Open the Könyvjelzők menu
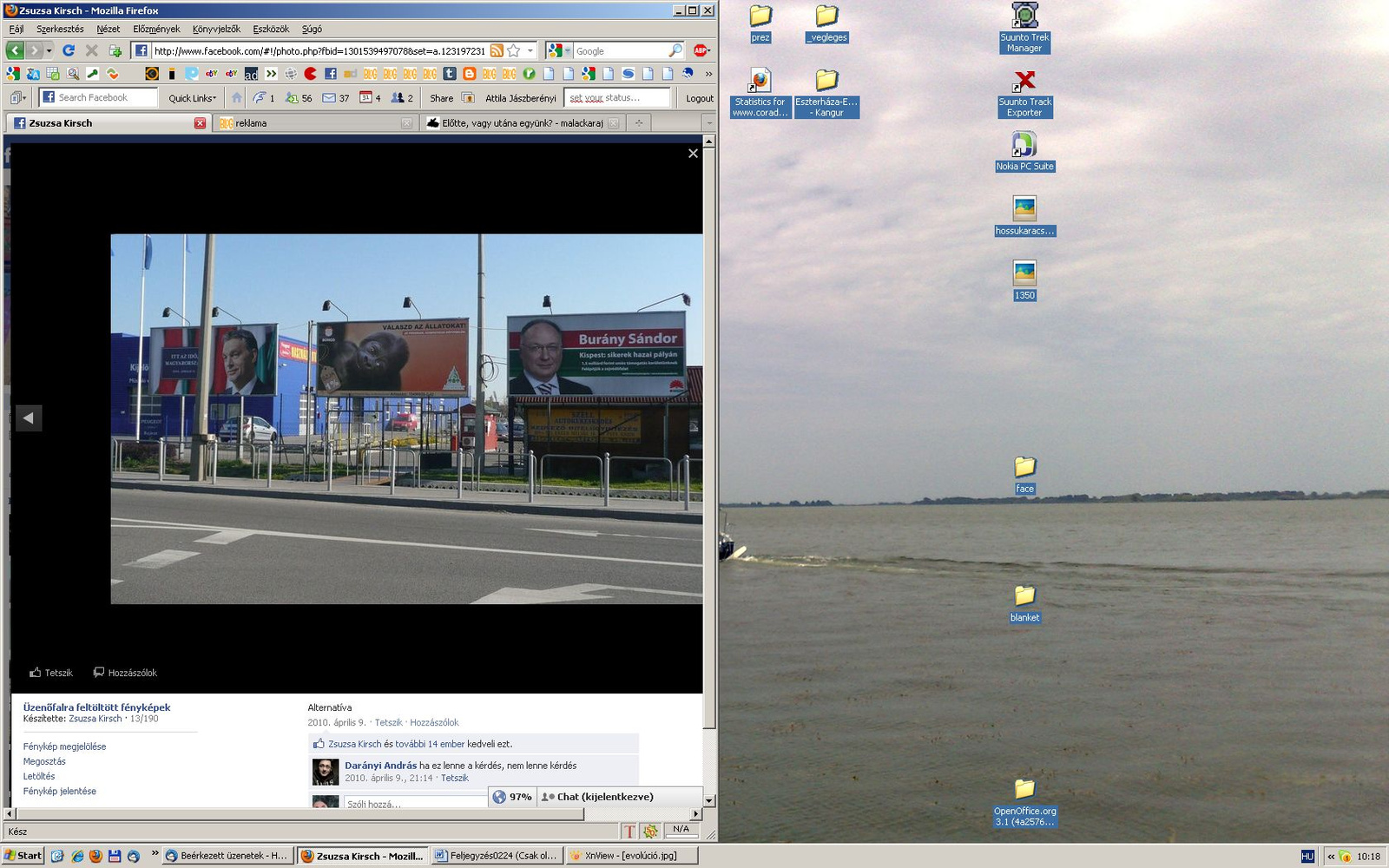The height and width of the screenshot is (868, 1389). tap(216, 29)
